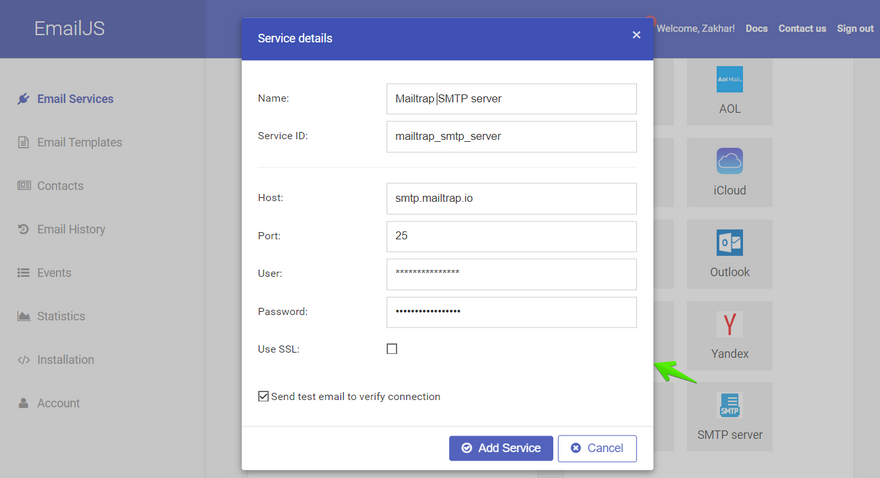Viewport: 880px width, 478px height.
Task: Click the Port input field
Action: pos(511,236)
